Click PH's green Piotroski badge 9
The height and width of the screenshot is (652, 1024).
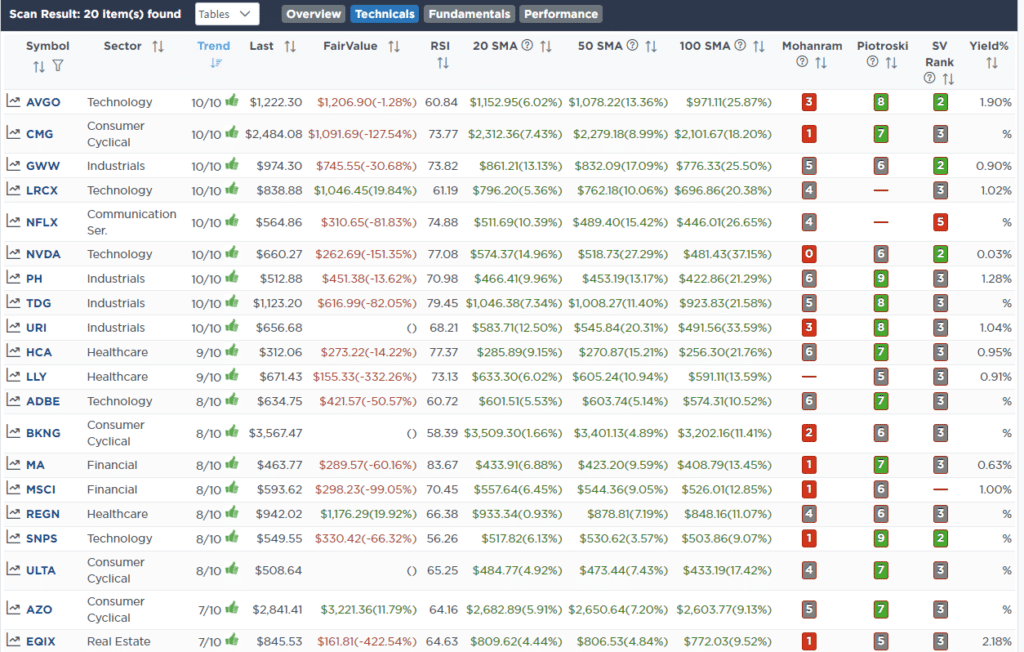(x=881, y=279)
